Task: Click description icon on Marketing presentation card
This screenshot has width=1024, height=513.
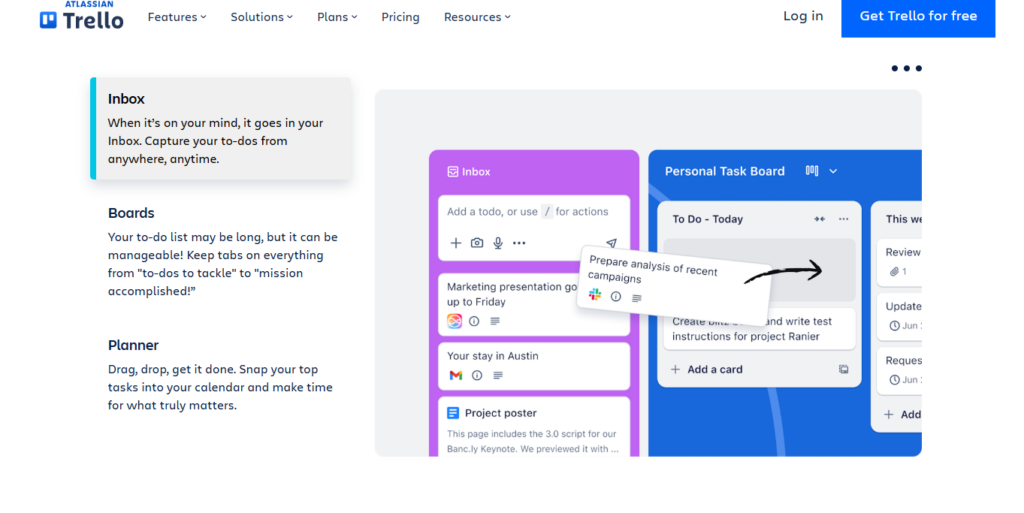Action: click(495, 321)
